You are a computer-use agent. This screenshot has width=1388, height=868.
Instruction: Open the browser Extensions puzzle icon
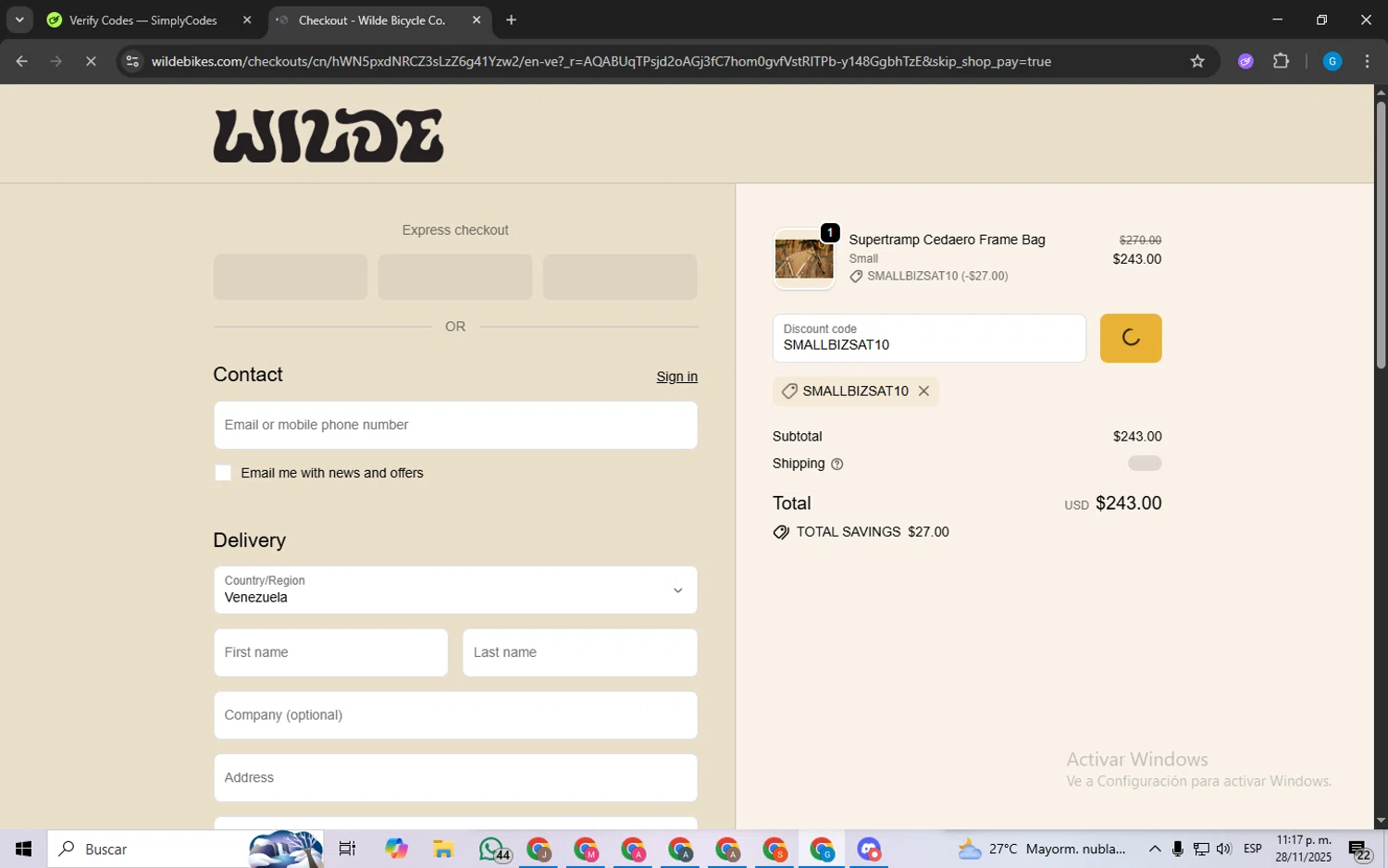click(1281, 61)
